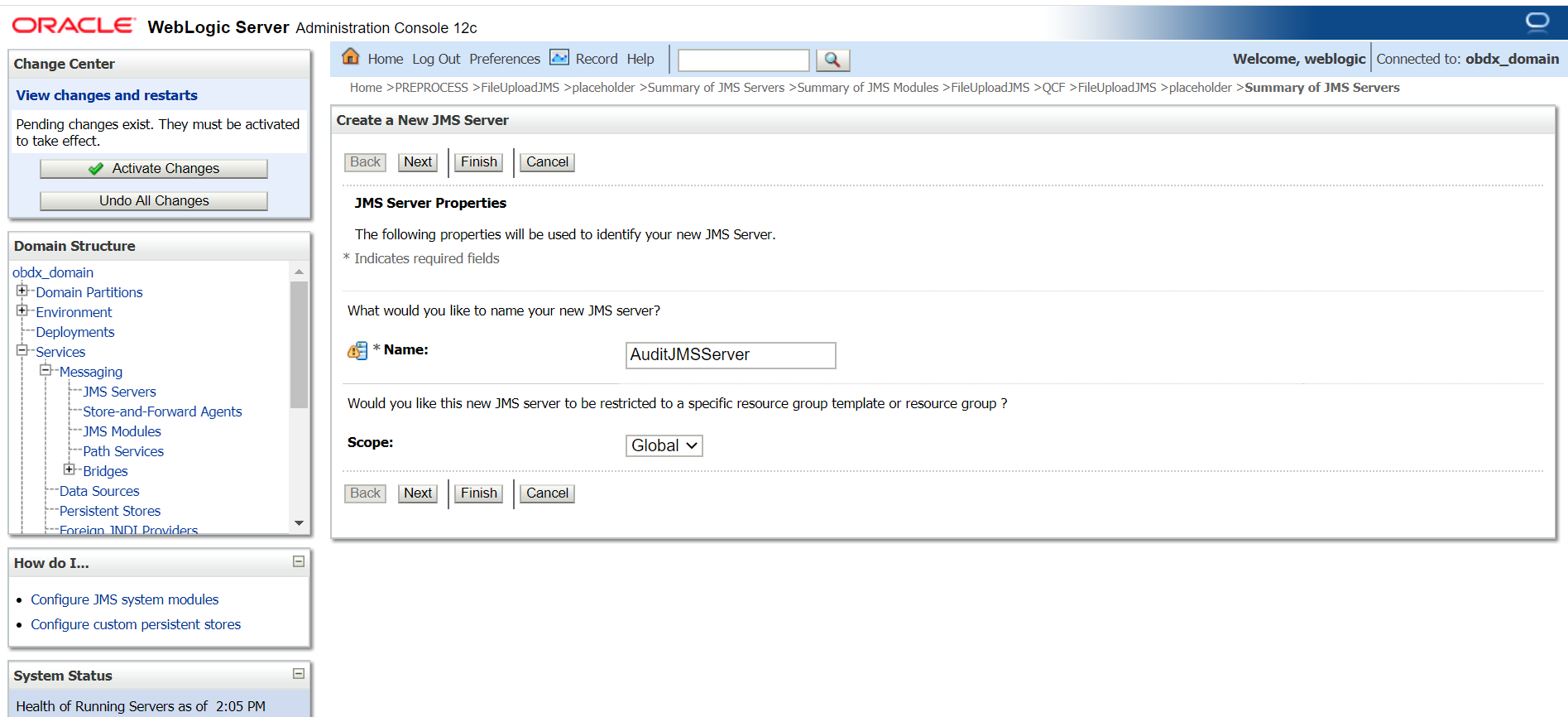Click Record in the toolbar
This screenshot has height=717, width=1568.
coord(597,59)
